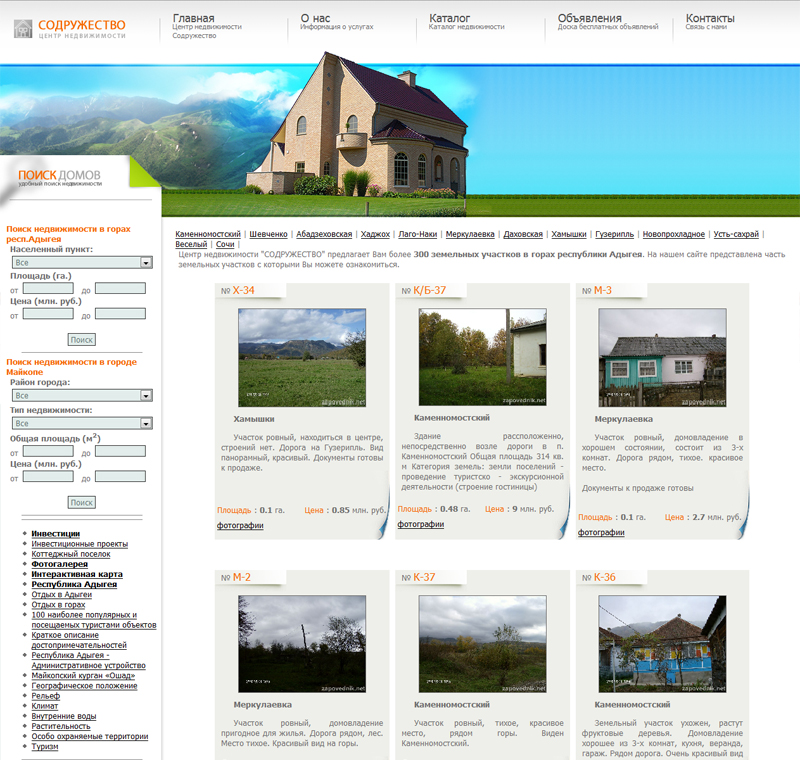The image size is (800, 760).
Task: Open the Инвестиции sidebar link
Action: 56,534
